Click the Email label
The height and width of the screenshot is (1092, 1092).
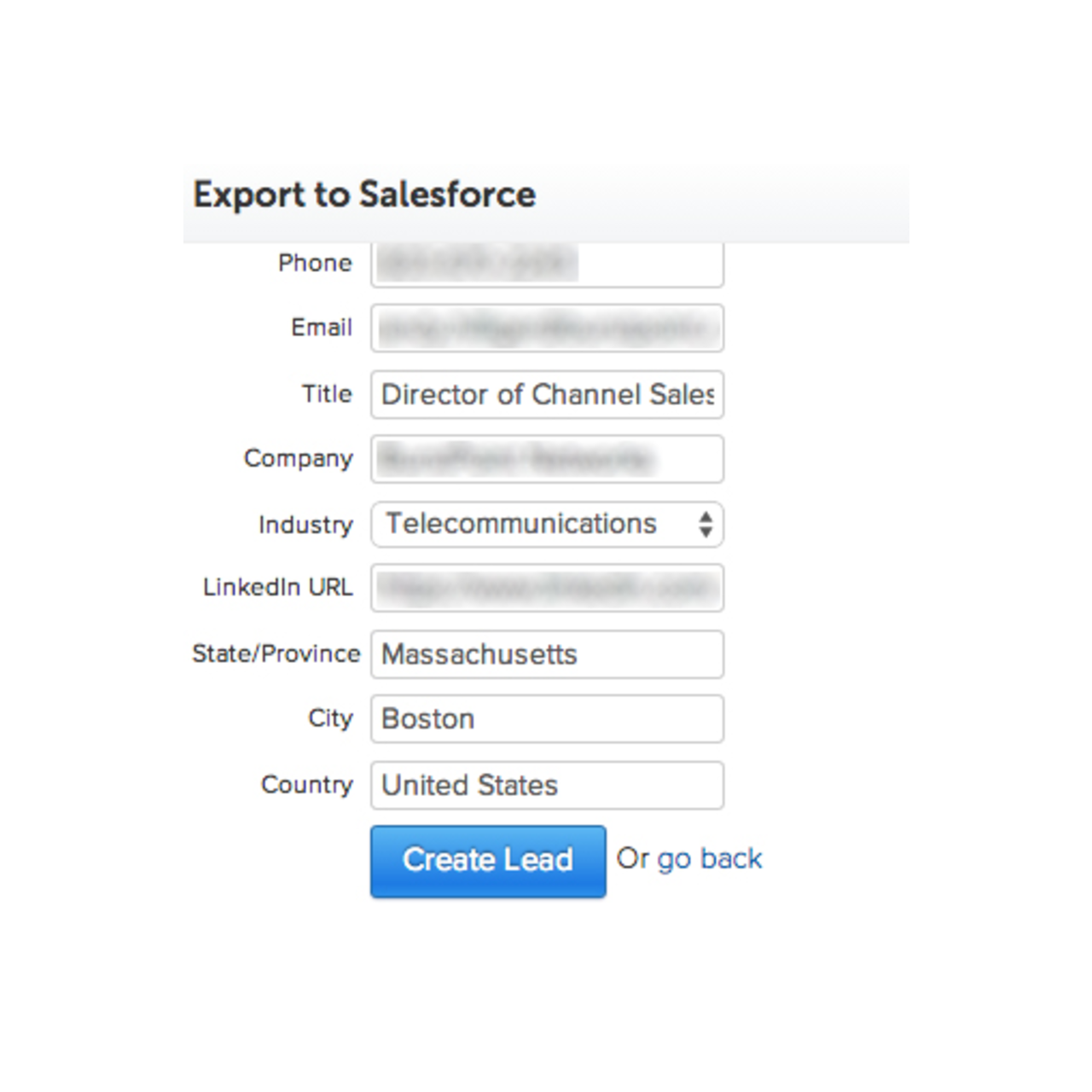[x=322, y=328]
